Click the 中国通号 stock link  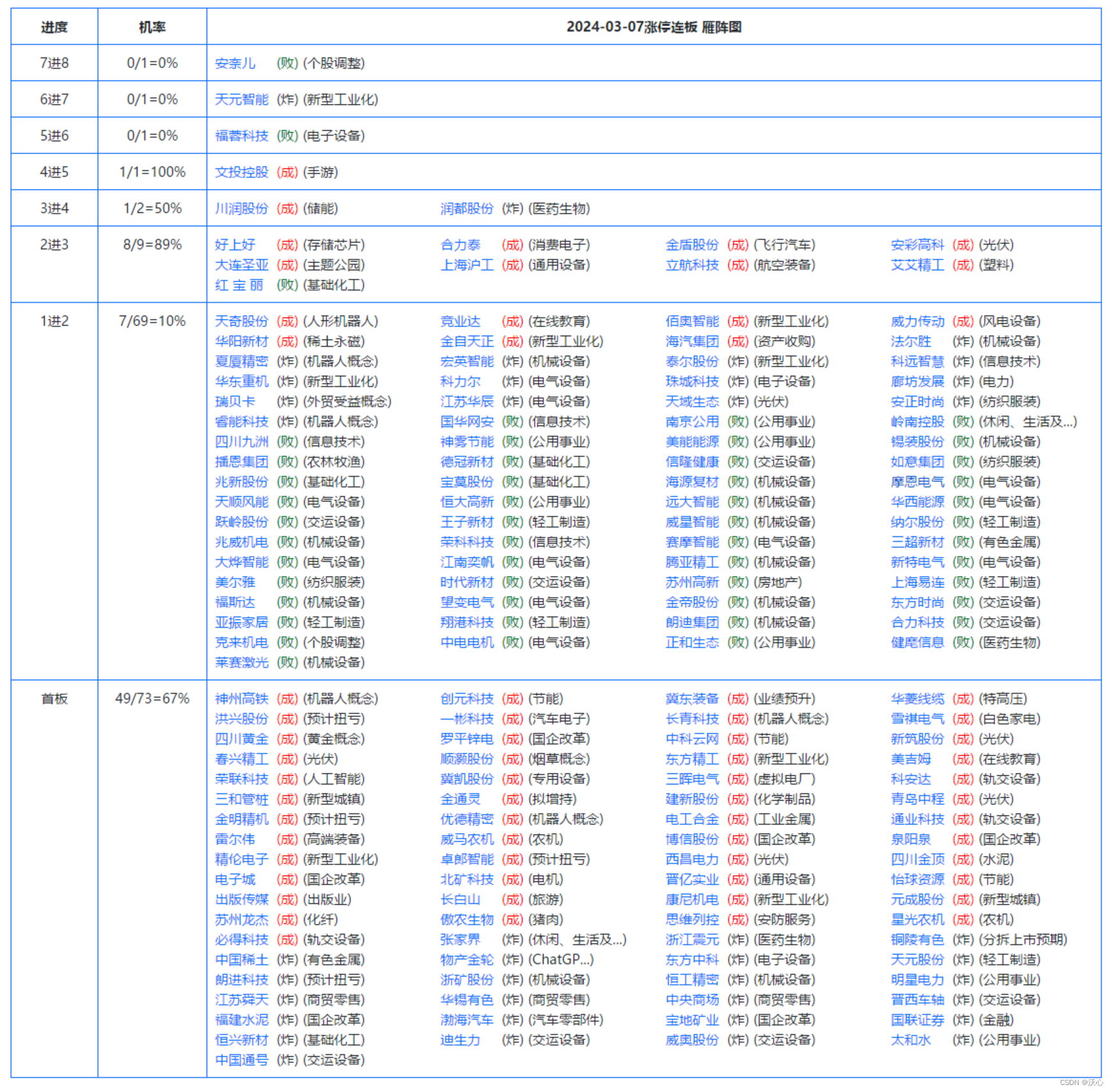click(241, 1060)
